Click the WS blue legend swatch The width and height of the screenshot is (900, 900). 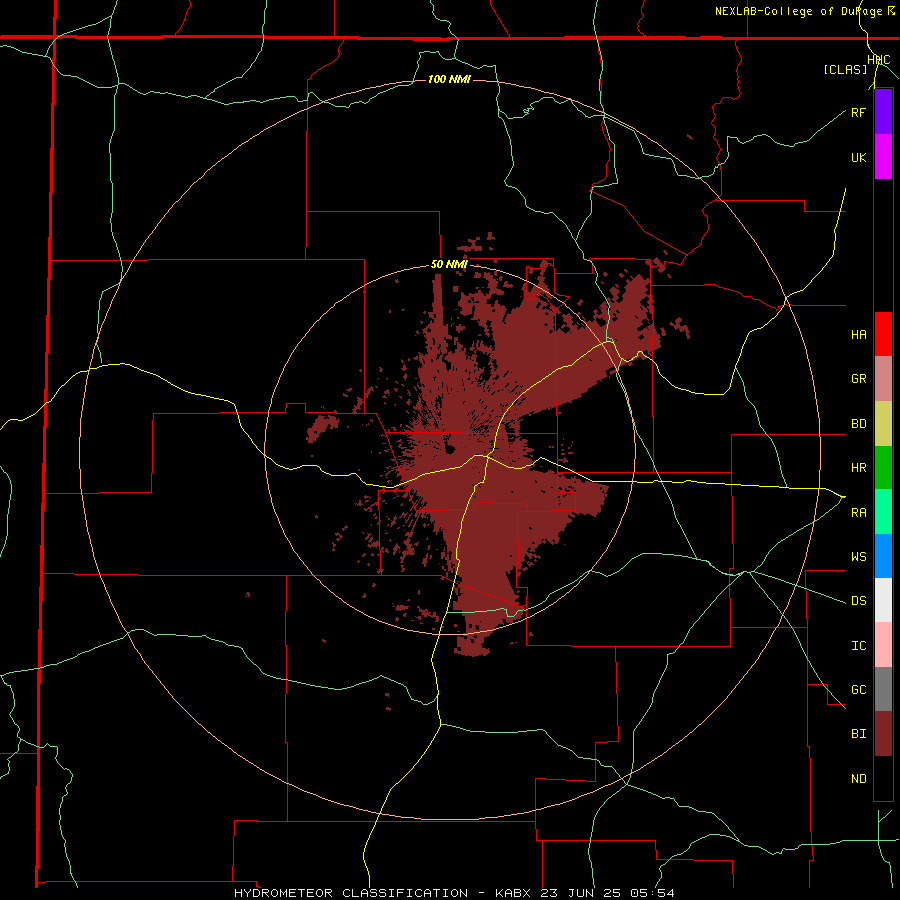(x=883, y=556)
